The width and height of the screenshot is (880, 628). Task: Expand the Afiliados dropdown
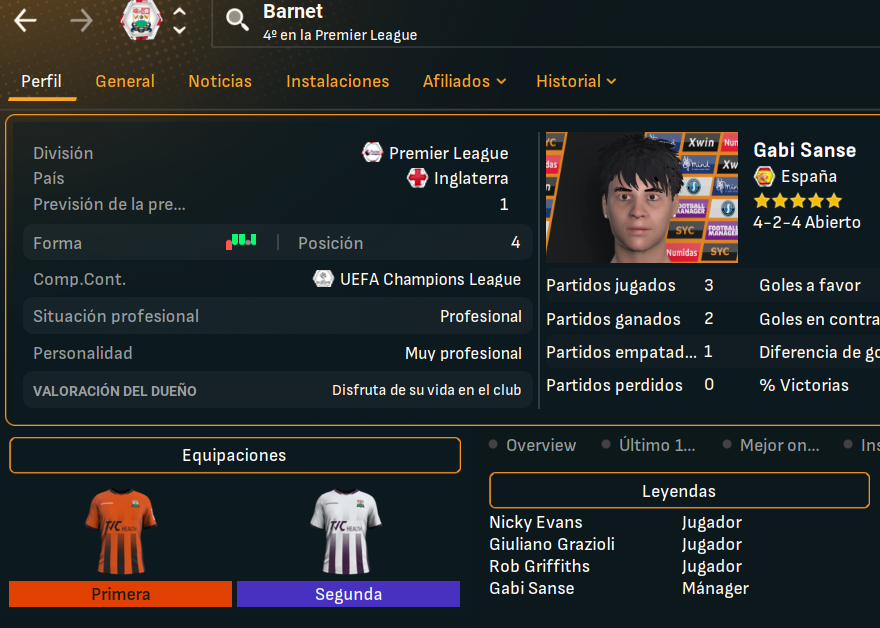click(465, 81)
